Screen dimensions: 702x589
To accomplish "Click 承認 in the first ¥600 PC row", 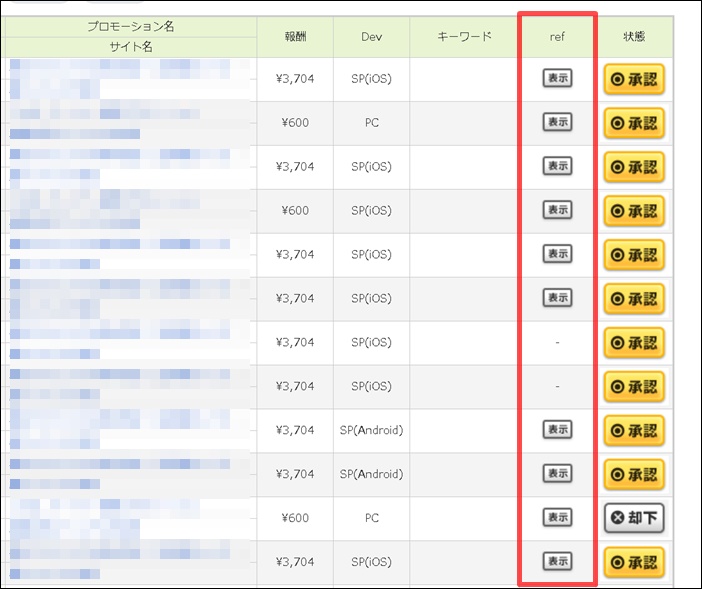I will [x=634, y=123].
